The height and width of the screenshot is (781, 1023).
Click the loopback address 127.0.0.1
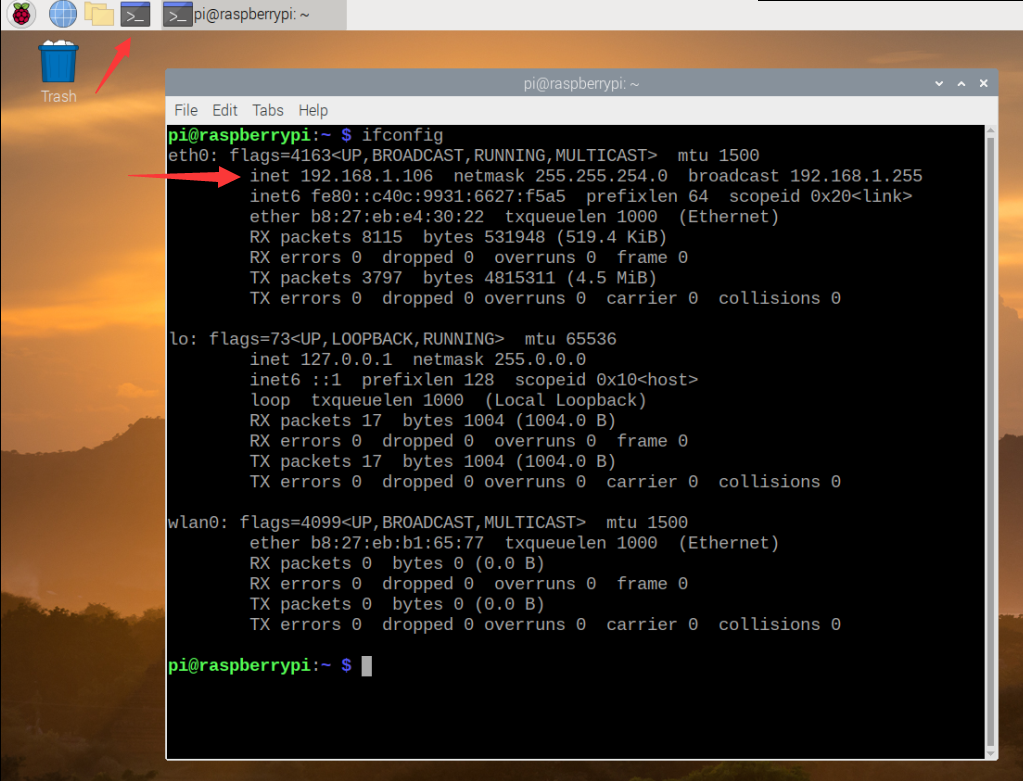click(x=346, y=360)
